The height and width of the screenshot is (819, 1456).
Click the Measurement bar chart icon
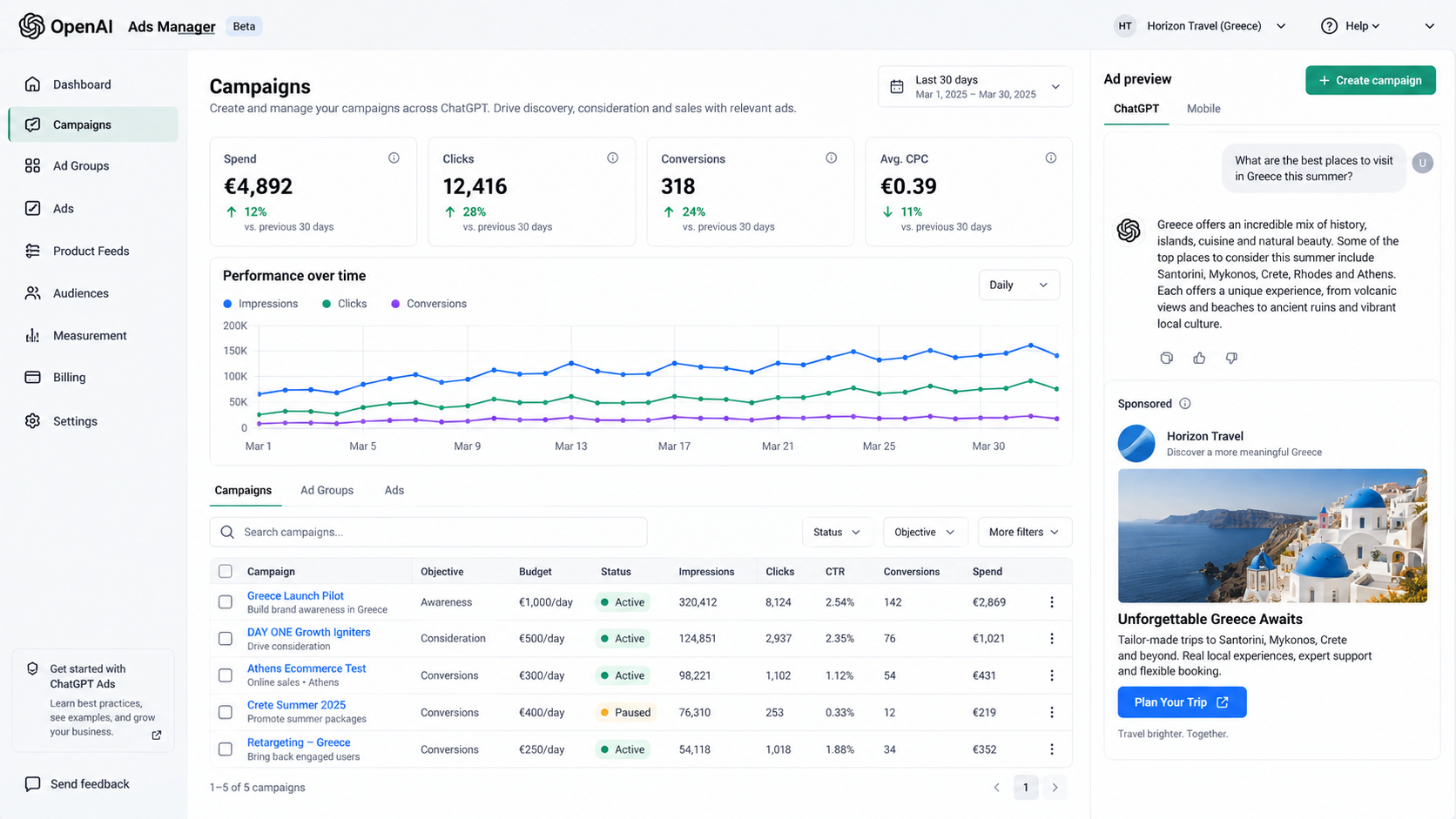(x=32, y=335)
